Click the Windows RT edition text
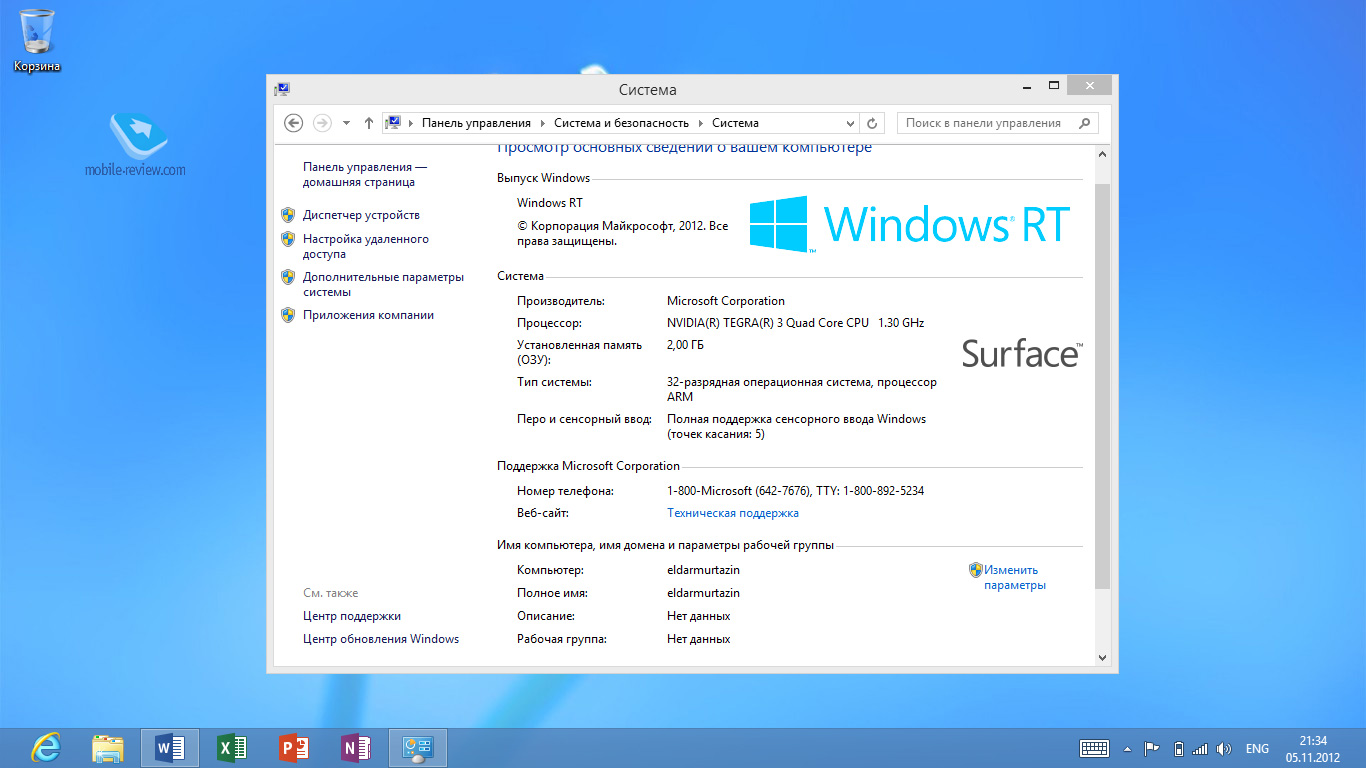The width and height of the screenshot is (1366, 768). (x=549, y=203)
